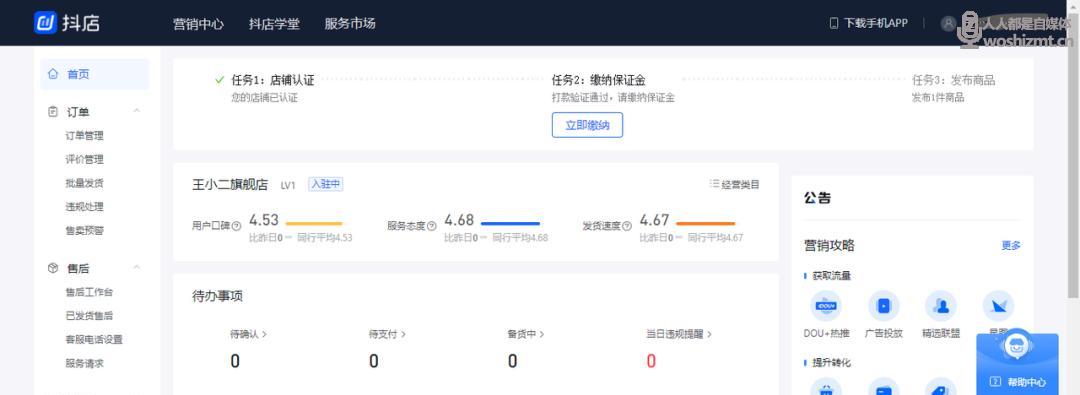
Task: Click the yellow 用户口碑 score bar
Action: click(314, 223)
